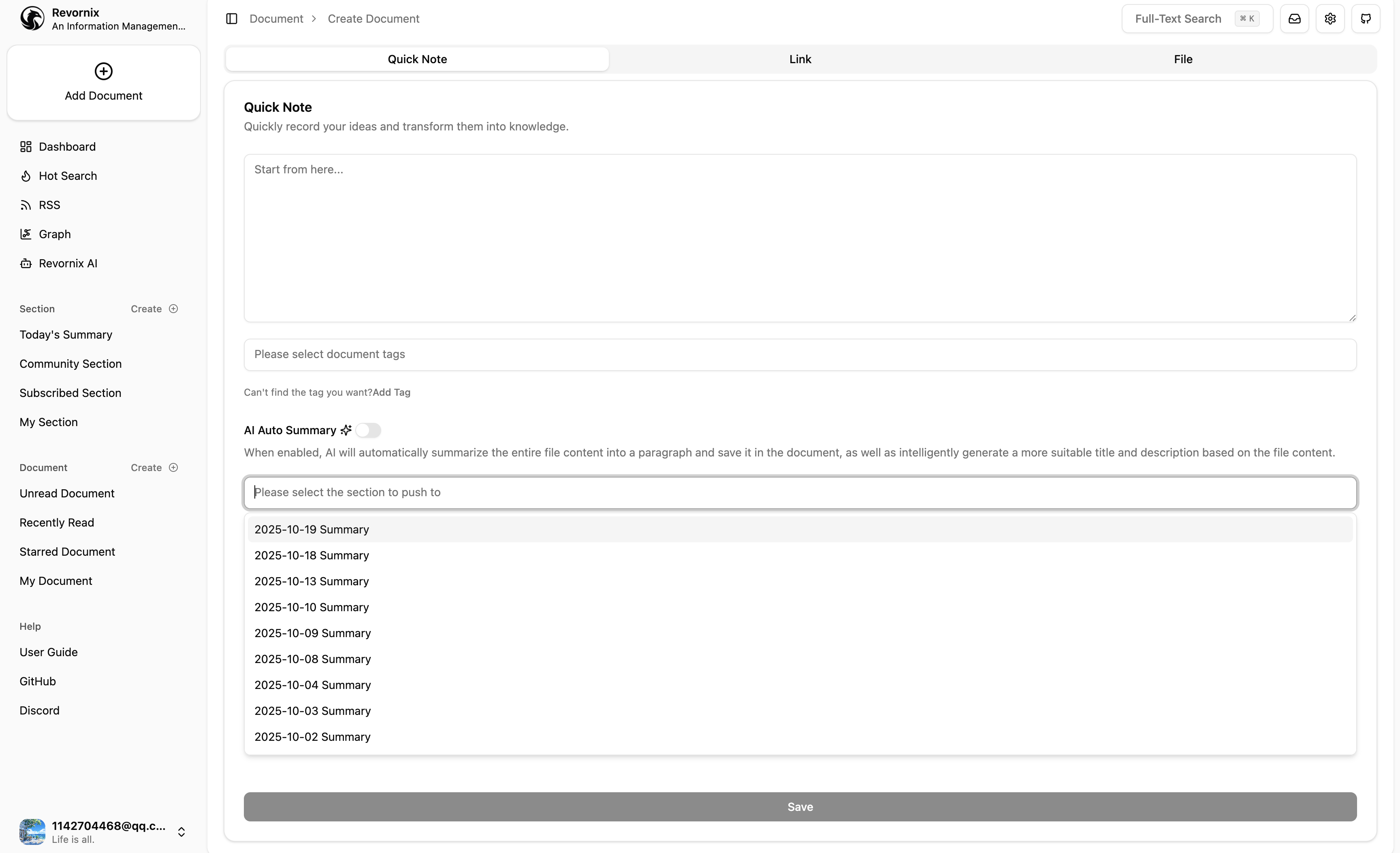Click the plus icon beside Section Create
Viewport: 1400px width, 853px height.
coord(174,309)
